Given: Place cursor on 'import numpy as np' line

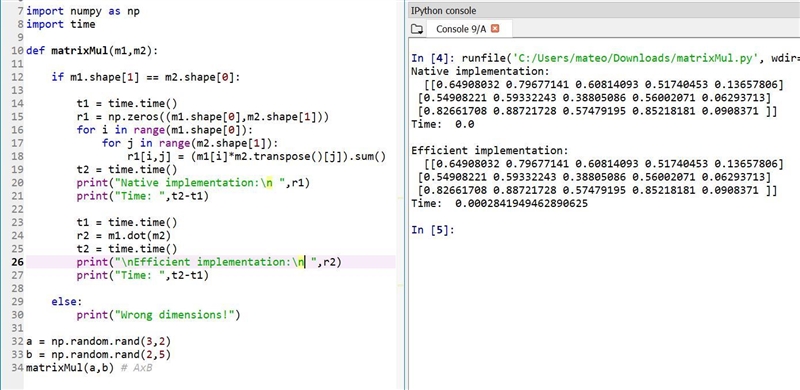Looking at the screenshot, I should click(x=83, y=11).
